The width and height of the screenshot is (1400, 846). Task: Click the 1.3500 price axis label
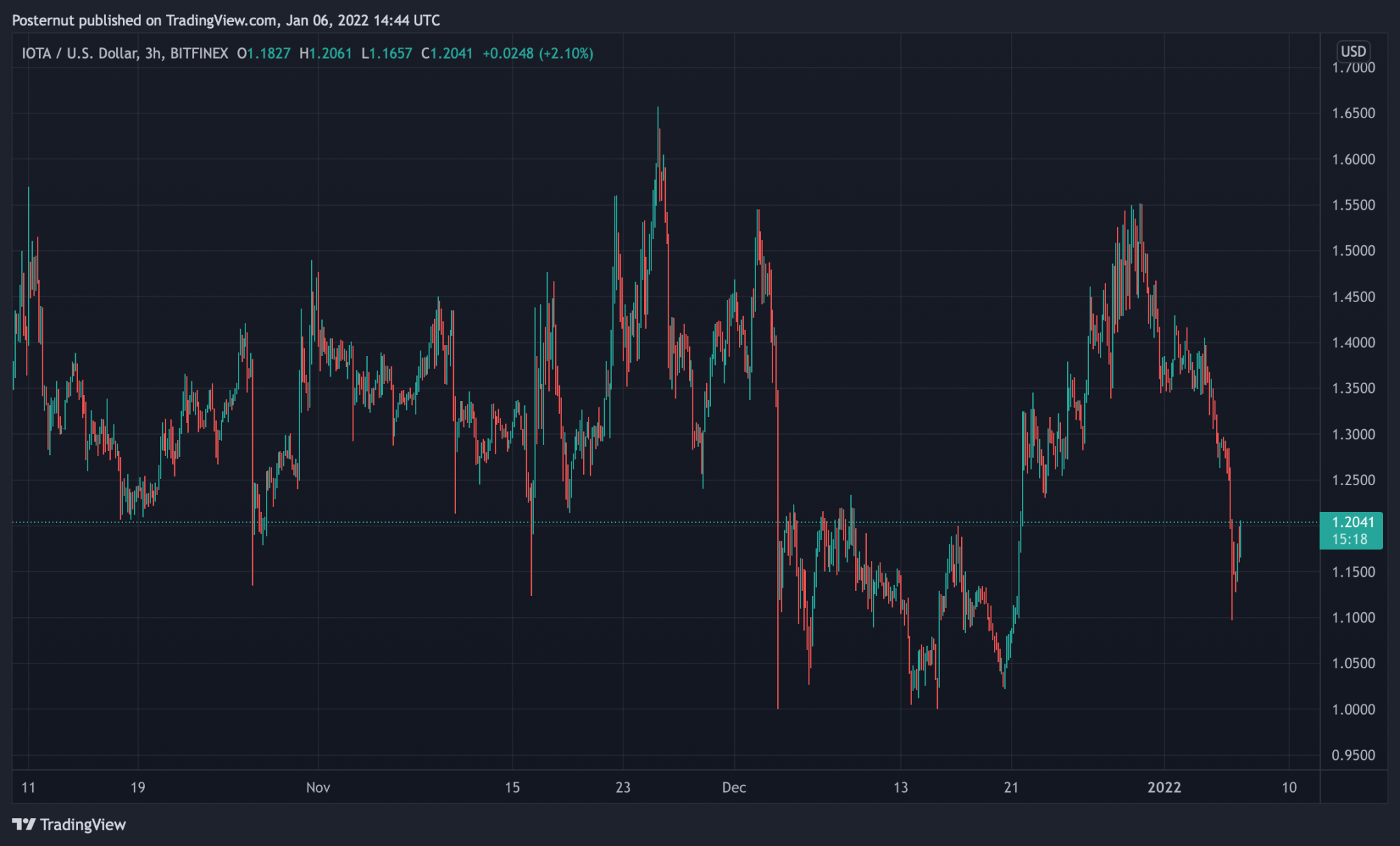point(1354,388)
